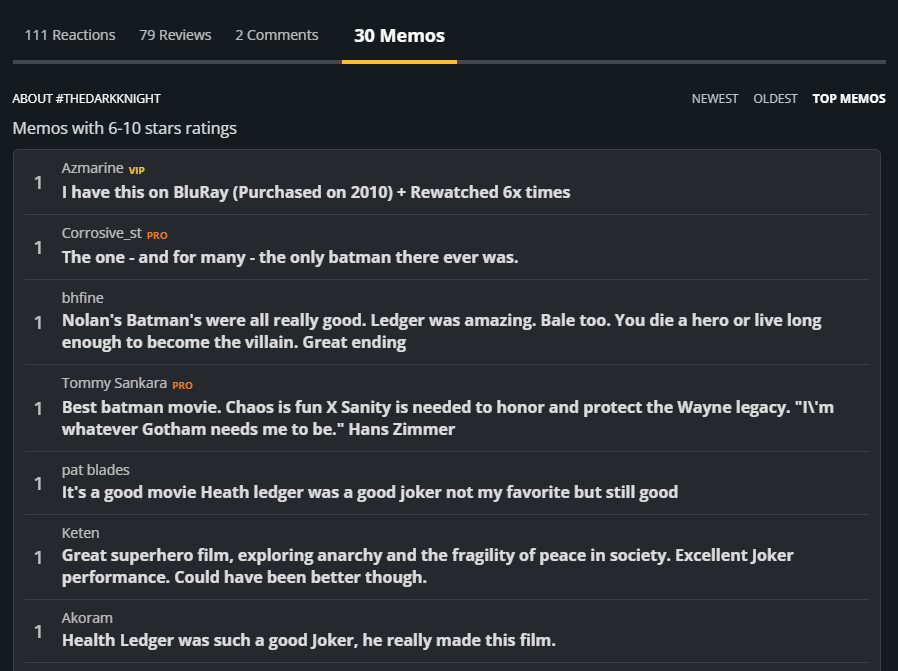
Task: Switch to the 79 Reviews tab
Action: [x=175, y=35]
